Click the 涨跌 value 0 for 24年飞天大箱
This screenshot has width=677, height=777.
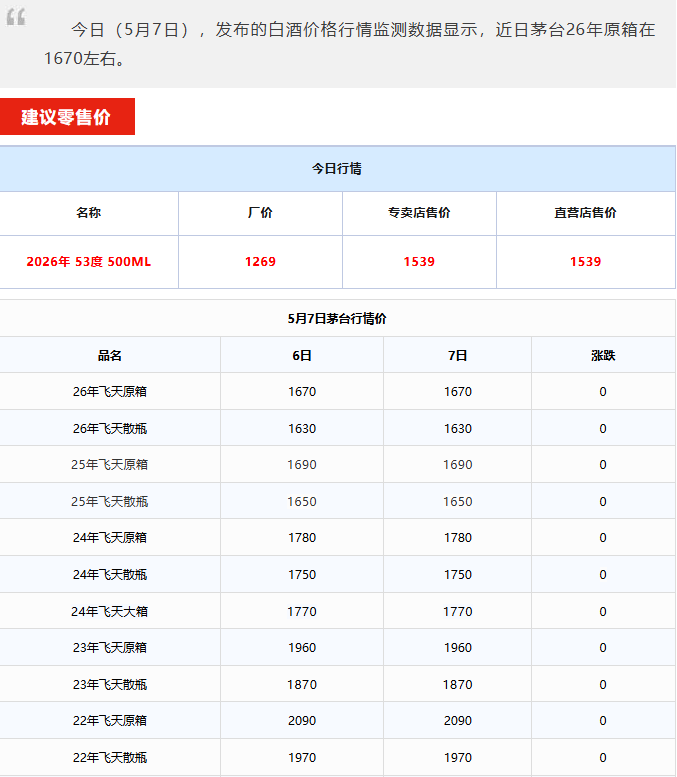pos(603,611)
